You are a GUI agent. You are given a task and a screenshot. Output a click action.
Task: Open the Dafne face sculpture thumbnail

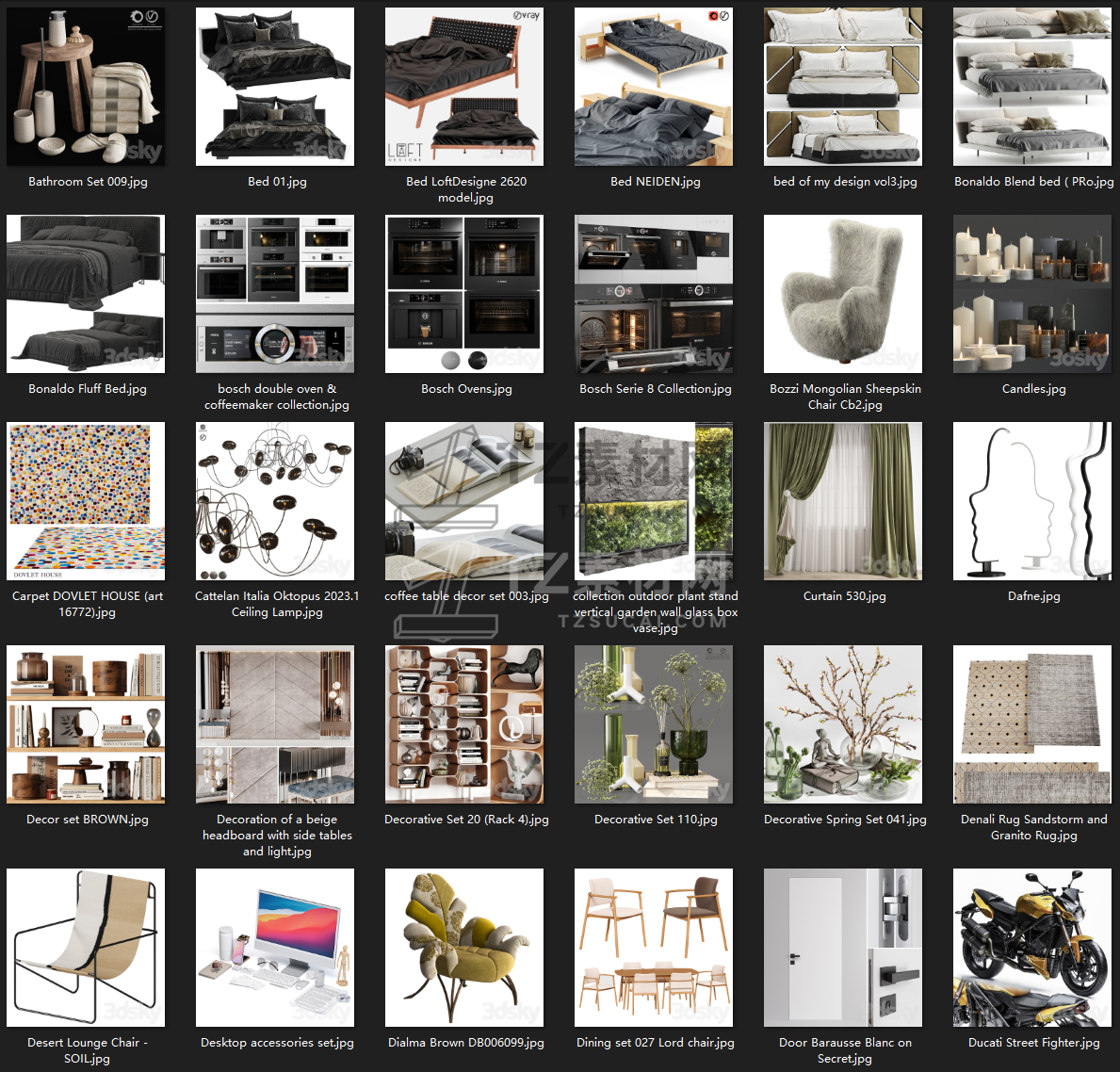[x=1032, y=500]
